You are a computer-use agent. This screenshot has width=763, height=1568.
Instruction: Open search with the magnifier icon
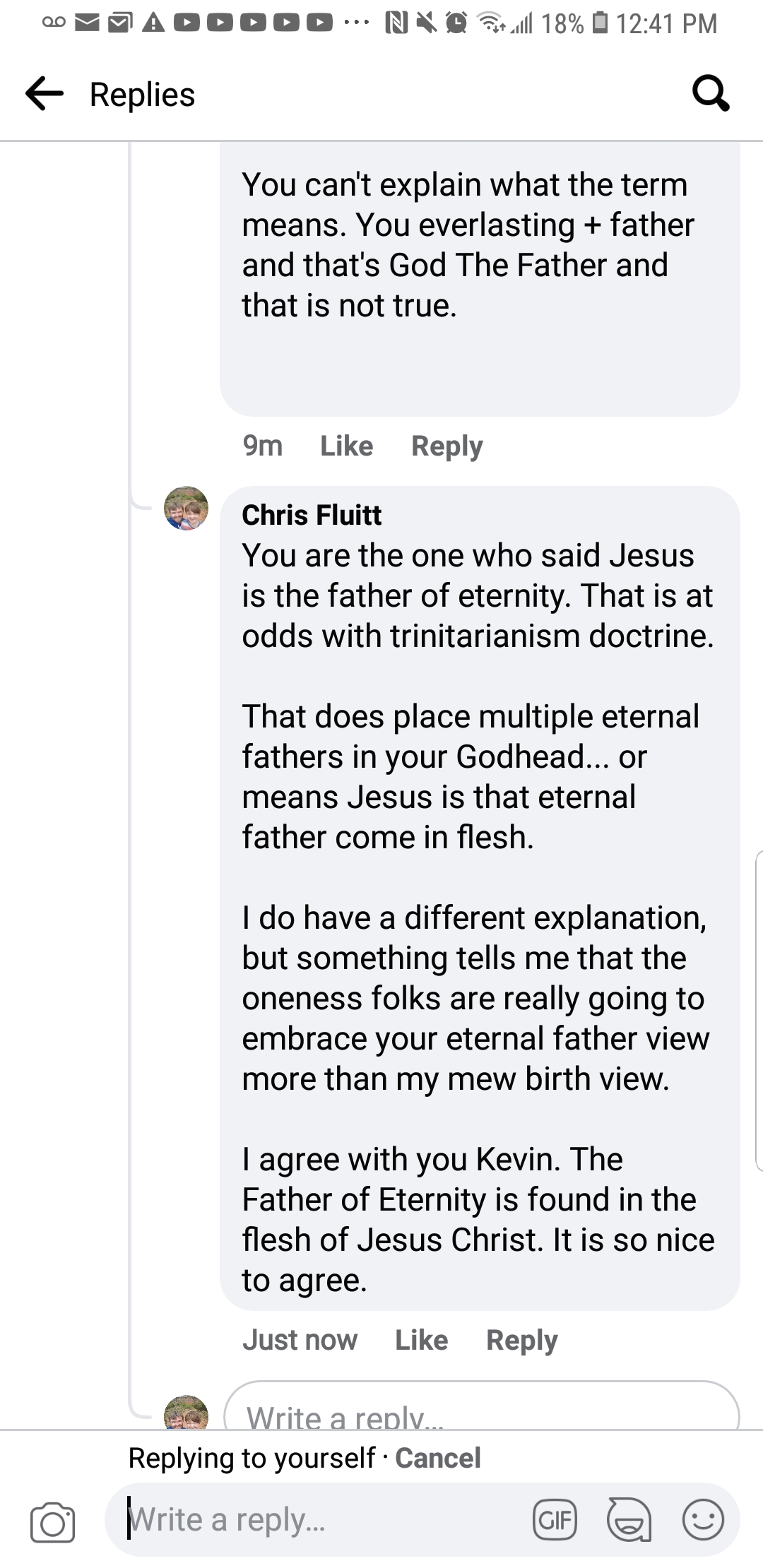coord(710,94)
